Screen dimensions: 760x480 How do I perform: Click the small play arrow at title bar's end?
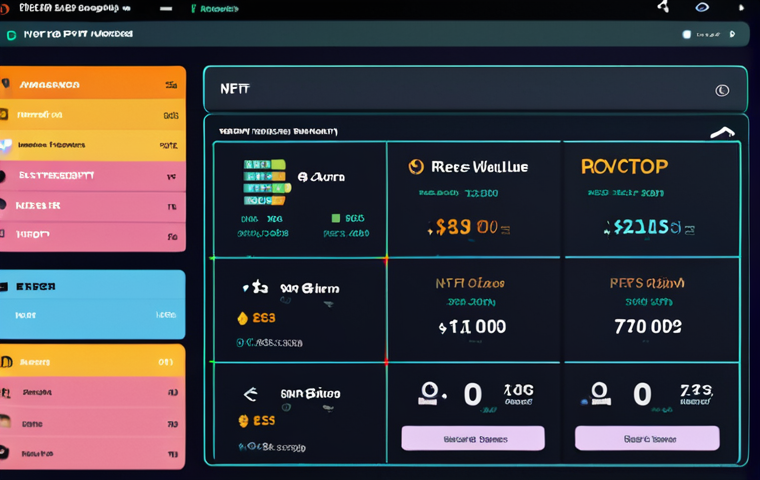tap(741, 8)
